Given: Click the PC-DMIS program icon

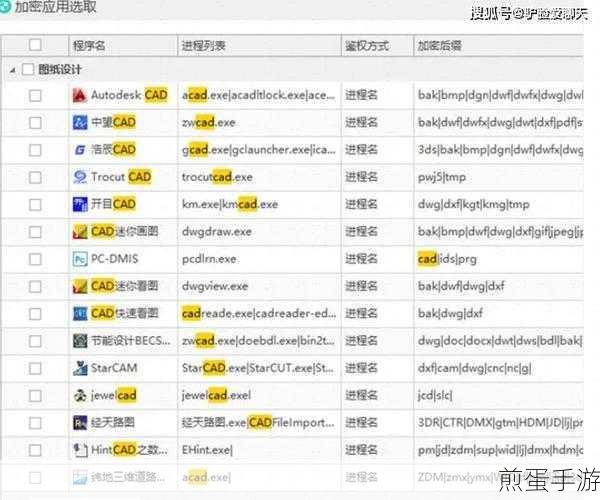Looking at the screenshot, I should (x=80, y=259).
